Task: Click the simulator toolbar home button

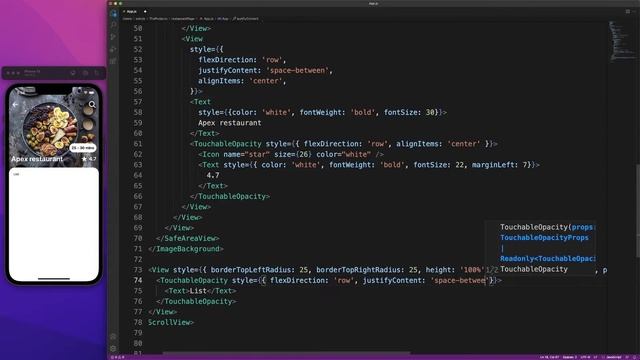Action: click(73, 73)
